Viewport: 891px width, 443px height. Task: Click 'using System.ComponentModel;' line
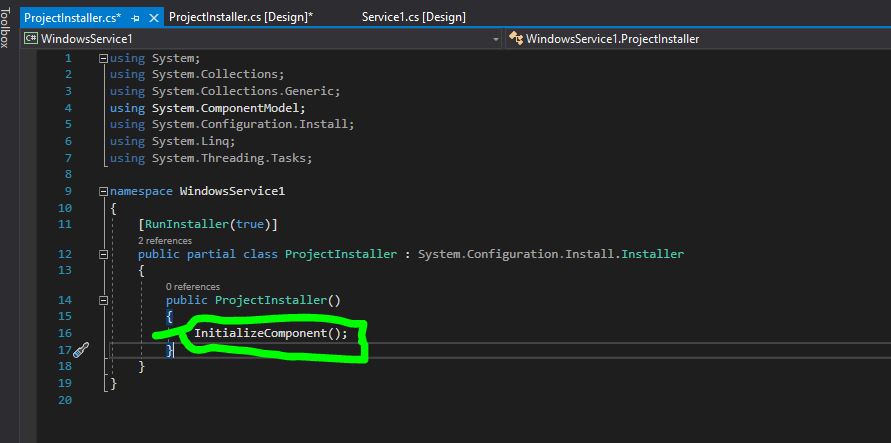coord(207,108)
